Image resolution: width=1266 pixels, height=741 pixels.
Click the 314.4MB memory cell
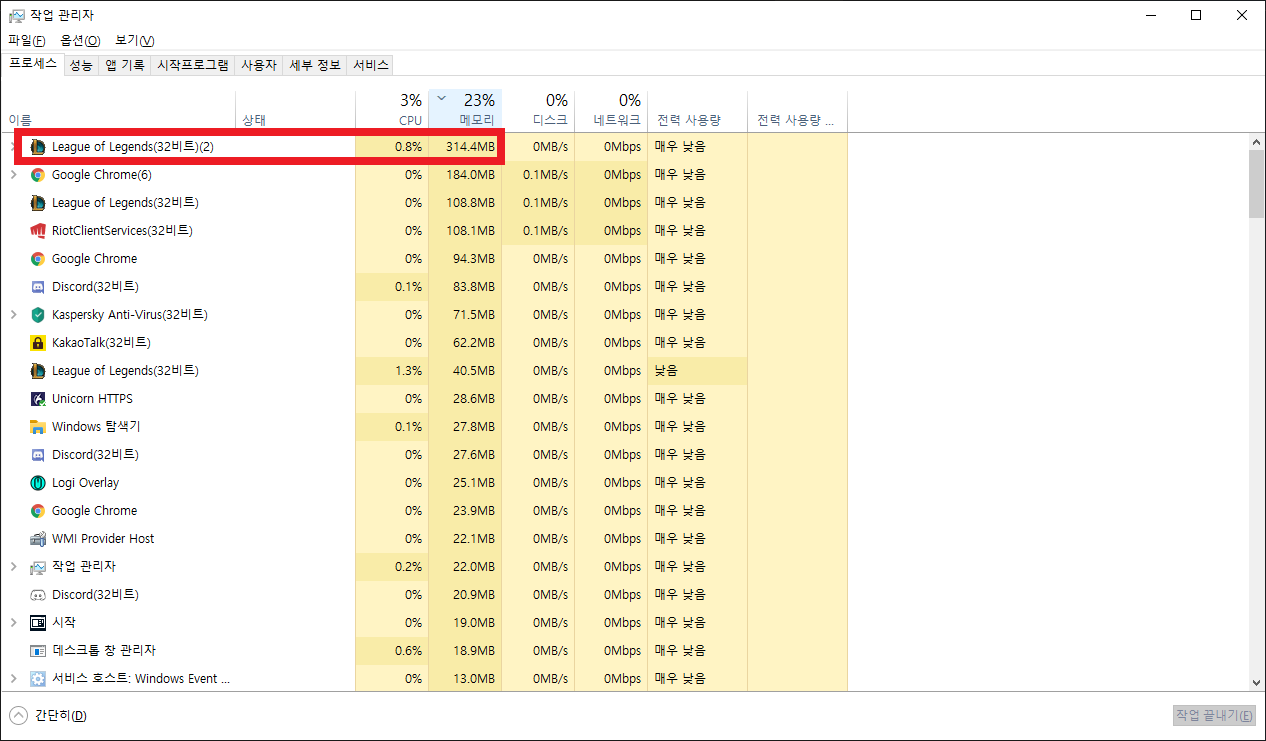tap(465, 147)
